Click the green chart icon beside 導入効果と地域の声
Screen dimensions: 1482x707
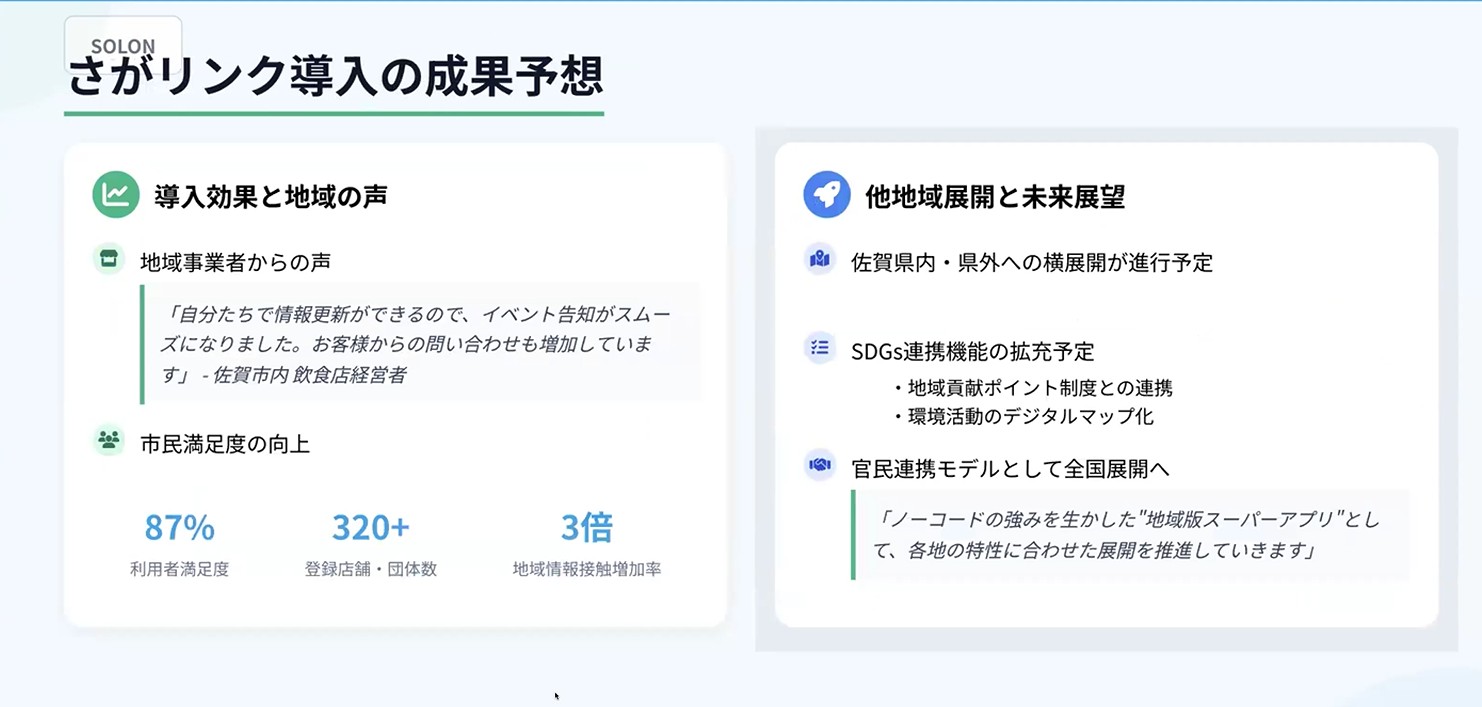pos(116,195)
